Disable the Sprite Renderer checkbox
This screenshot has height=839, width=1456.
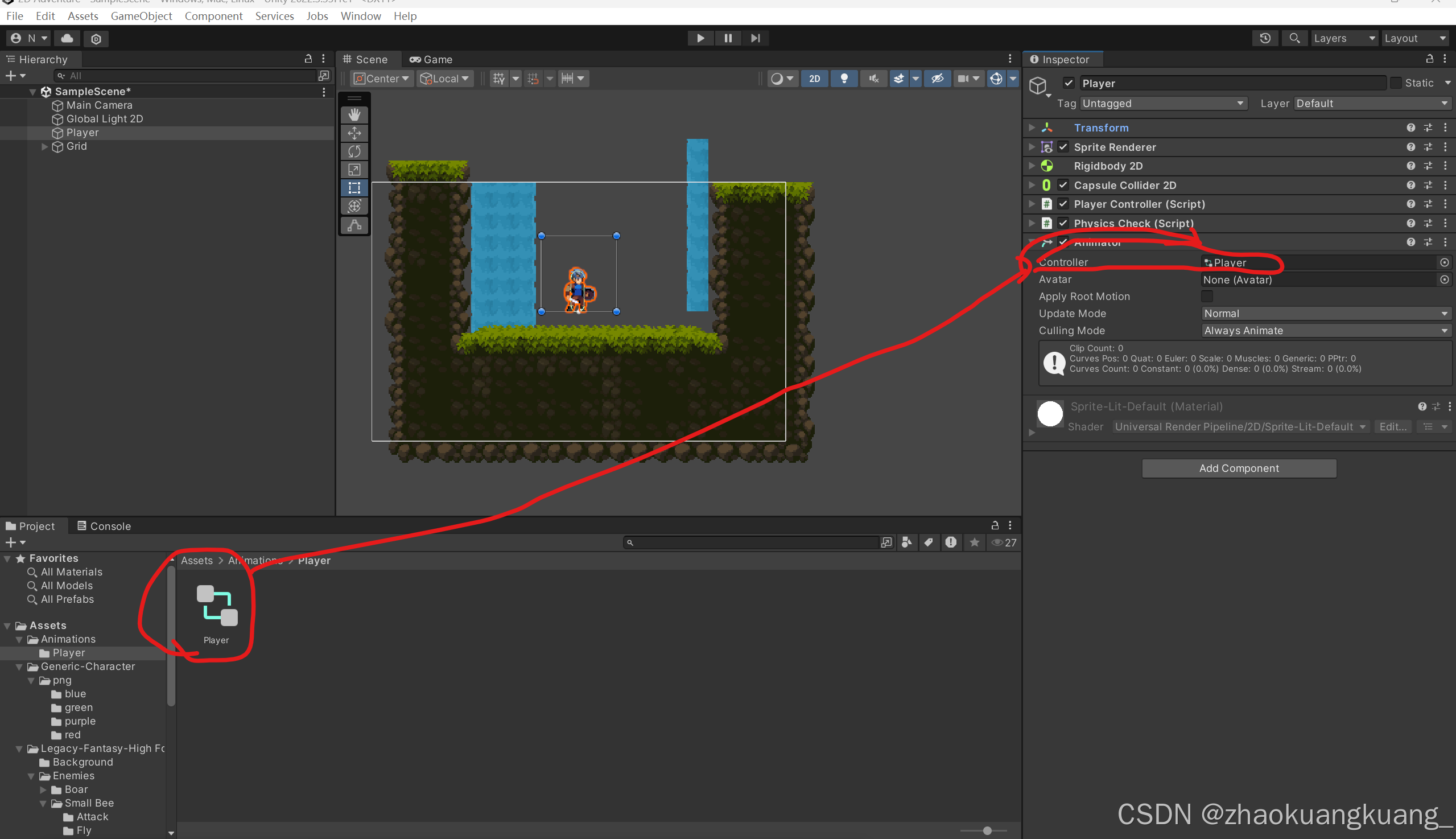[x=1063, y=147]
